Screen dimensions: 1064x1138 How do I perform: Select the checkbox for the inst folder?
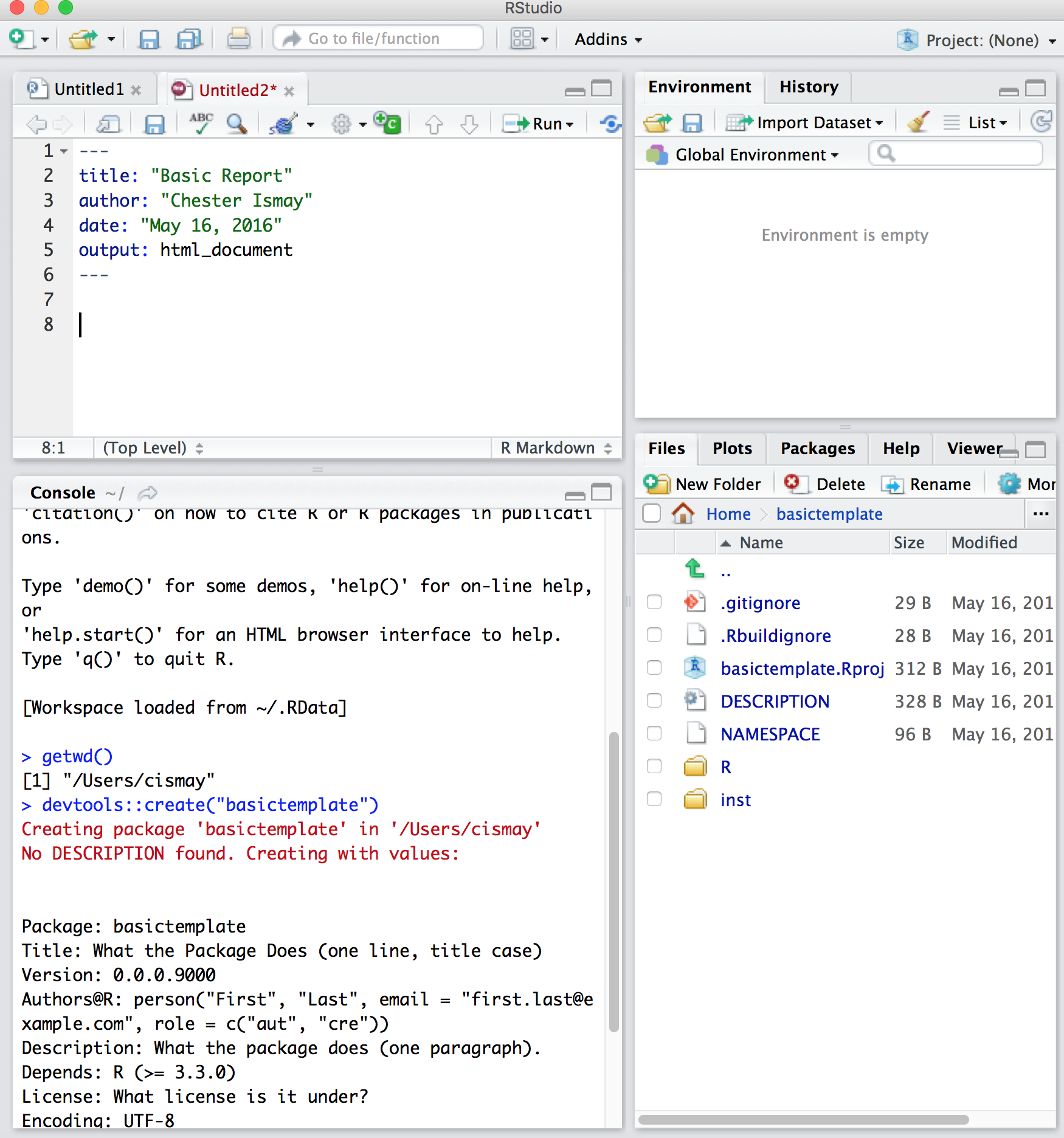(654, 799)
